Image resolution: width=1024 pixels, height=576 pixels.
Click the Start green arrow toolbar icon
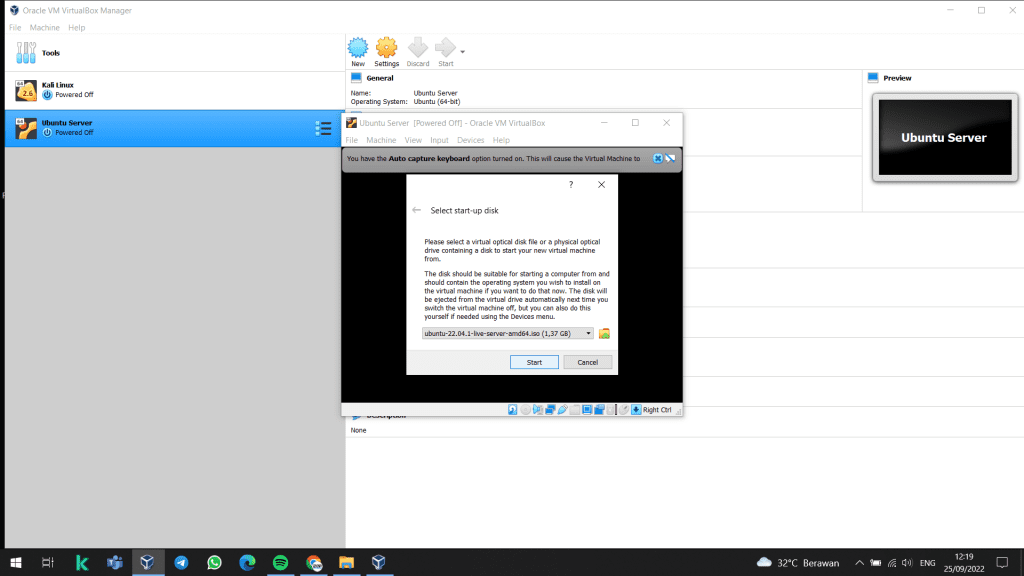point(445,49)
